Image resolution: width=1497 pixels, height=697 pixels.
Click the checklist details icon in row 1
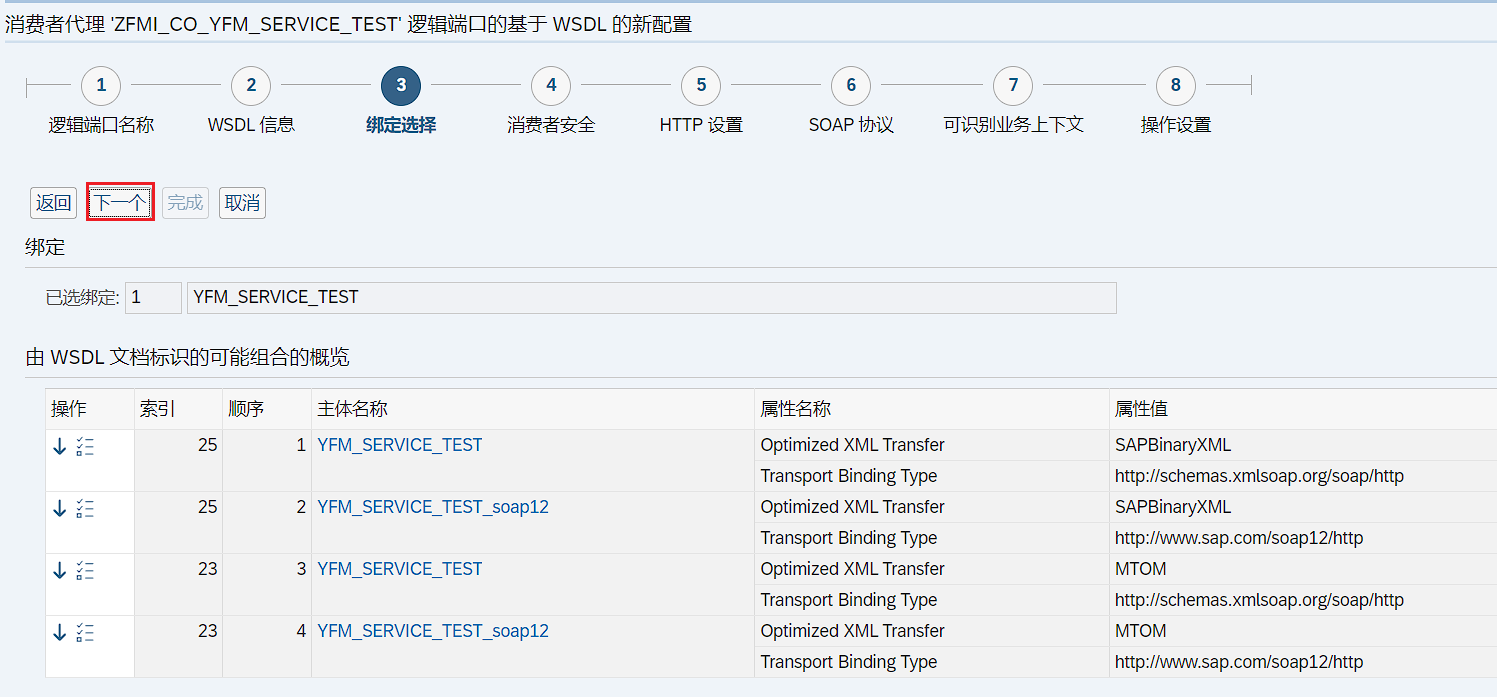(85, 446)
